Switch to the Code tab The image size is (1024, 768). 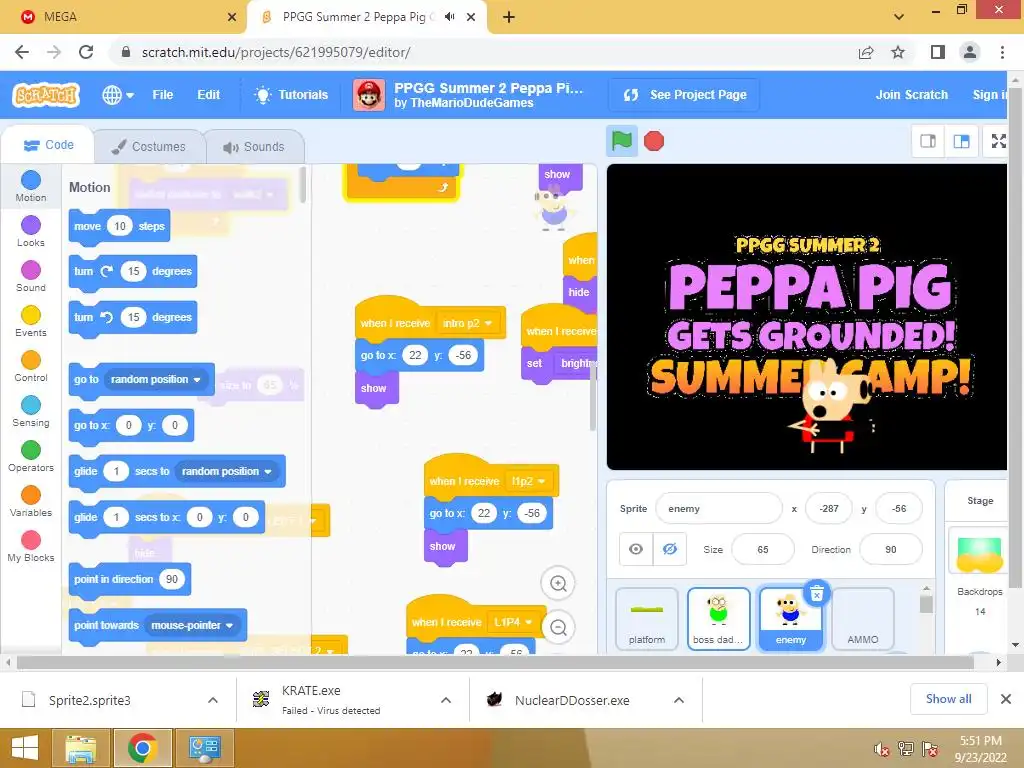click(48, 145)
